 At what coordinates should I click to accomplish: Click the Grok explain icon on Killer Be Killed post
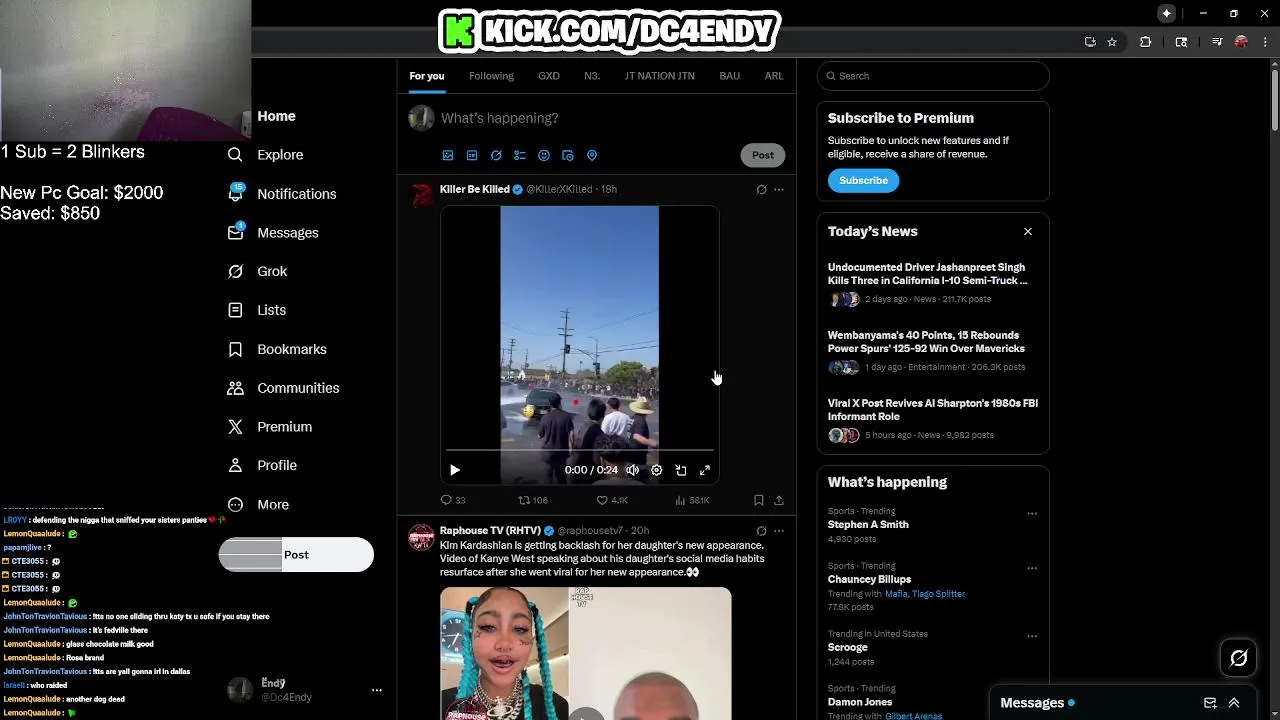[x=761, y=189]
